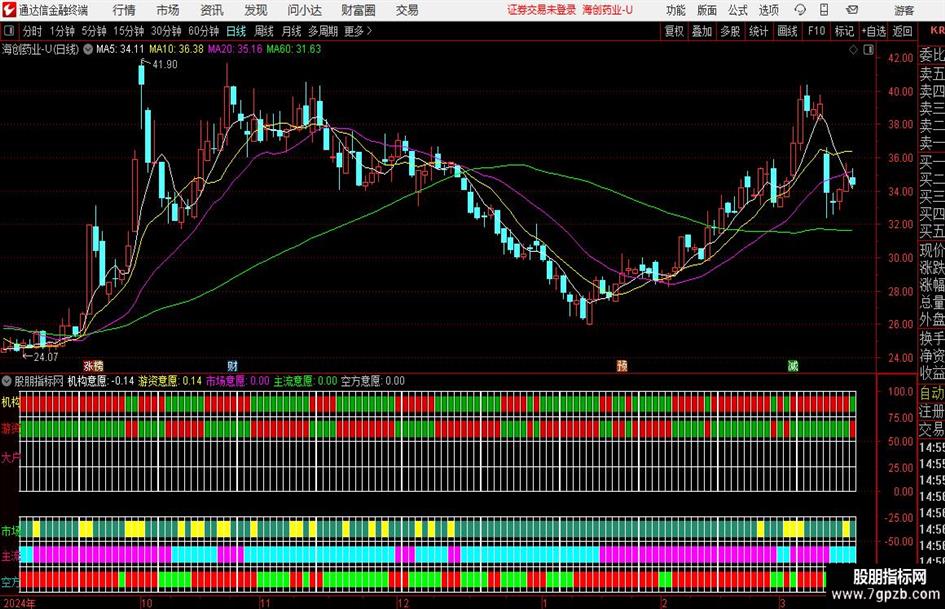Click the MA5: 34.11 indicator value
The height and width of the screenshot is (609, 945).
pyautogui.click(x=120, y=49)
